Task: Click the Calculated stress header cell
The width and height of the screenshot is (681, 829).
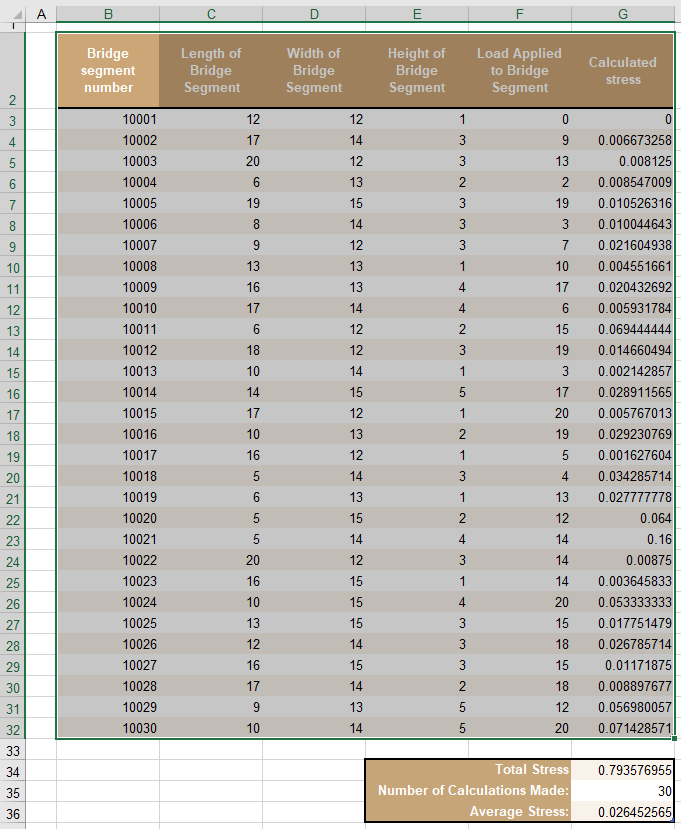Action: [623, 70]
